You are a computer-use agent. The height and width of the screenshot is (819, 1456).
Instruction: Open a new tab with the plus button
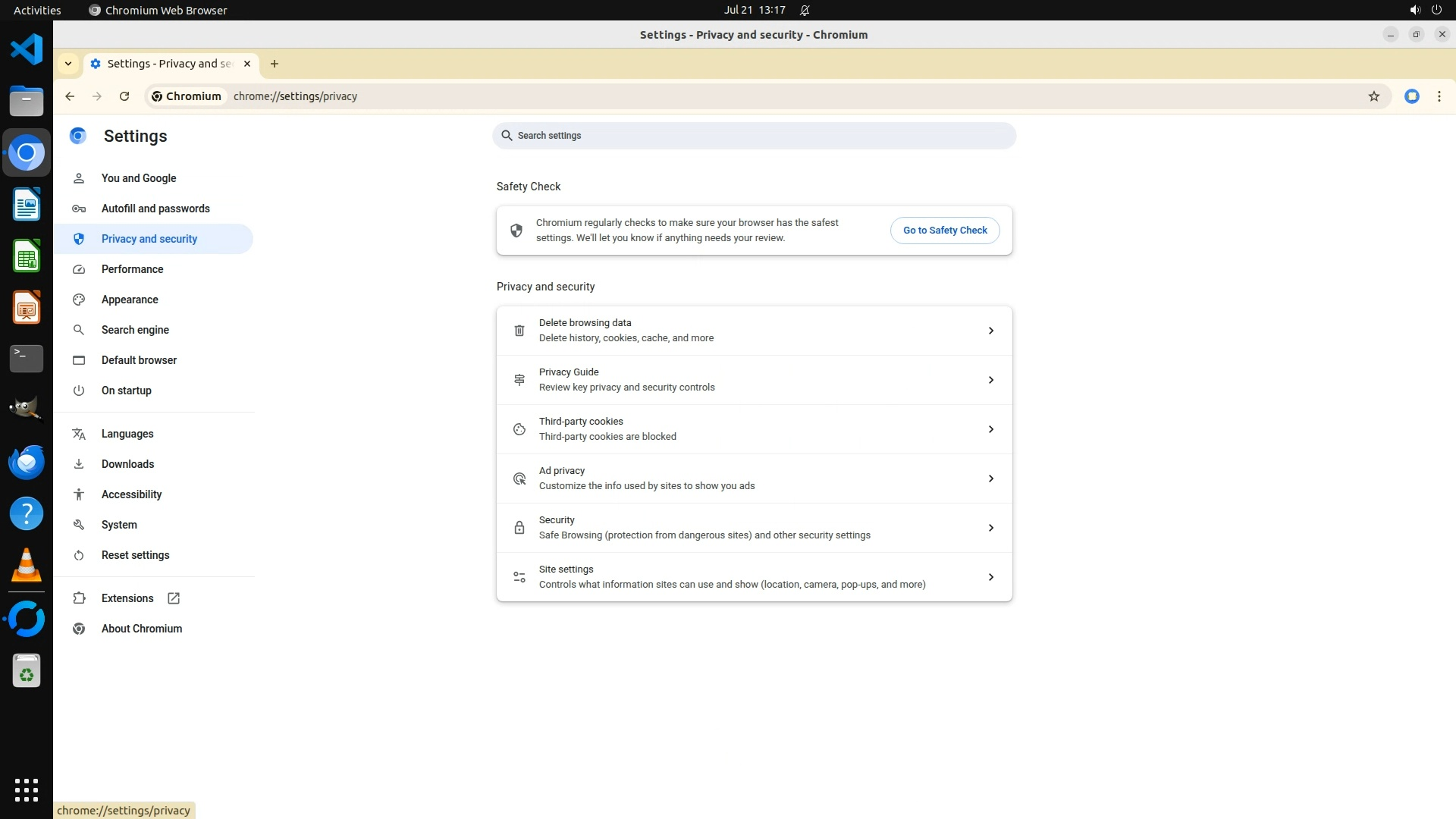pyautogui.click(x=275, y=64)
